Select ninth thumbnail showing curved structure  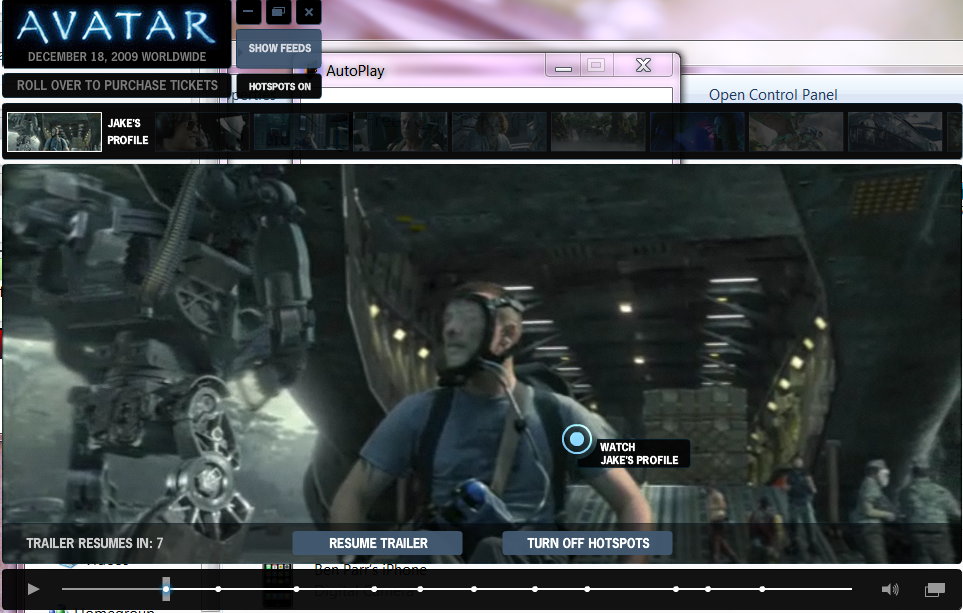[894, 131]
